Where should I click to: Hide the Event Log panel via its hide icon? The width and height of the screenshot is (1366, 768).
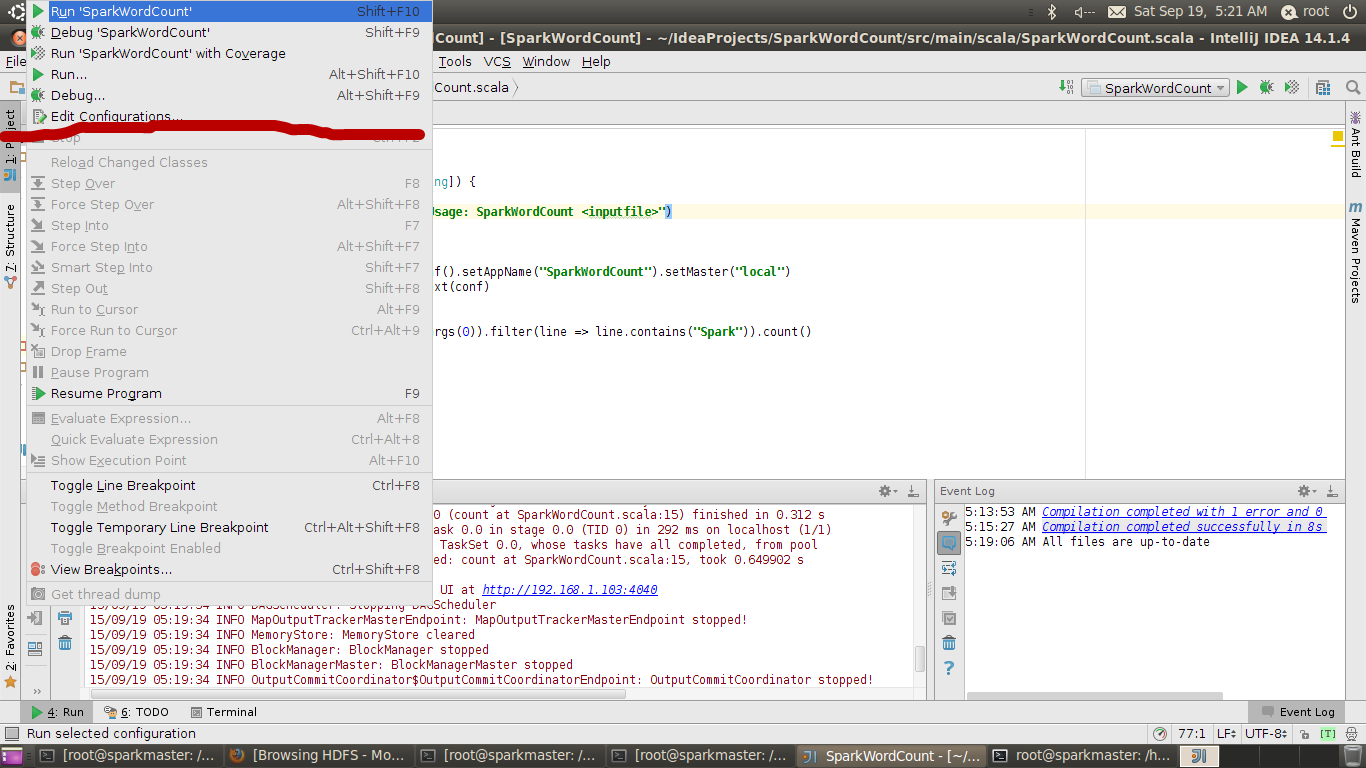1332,491
